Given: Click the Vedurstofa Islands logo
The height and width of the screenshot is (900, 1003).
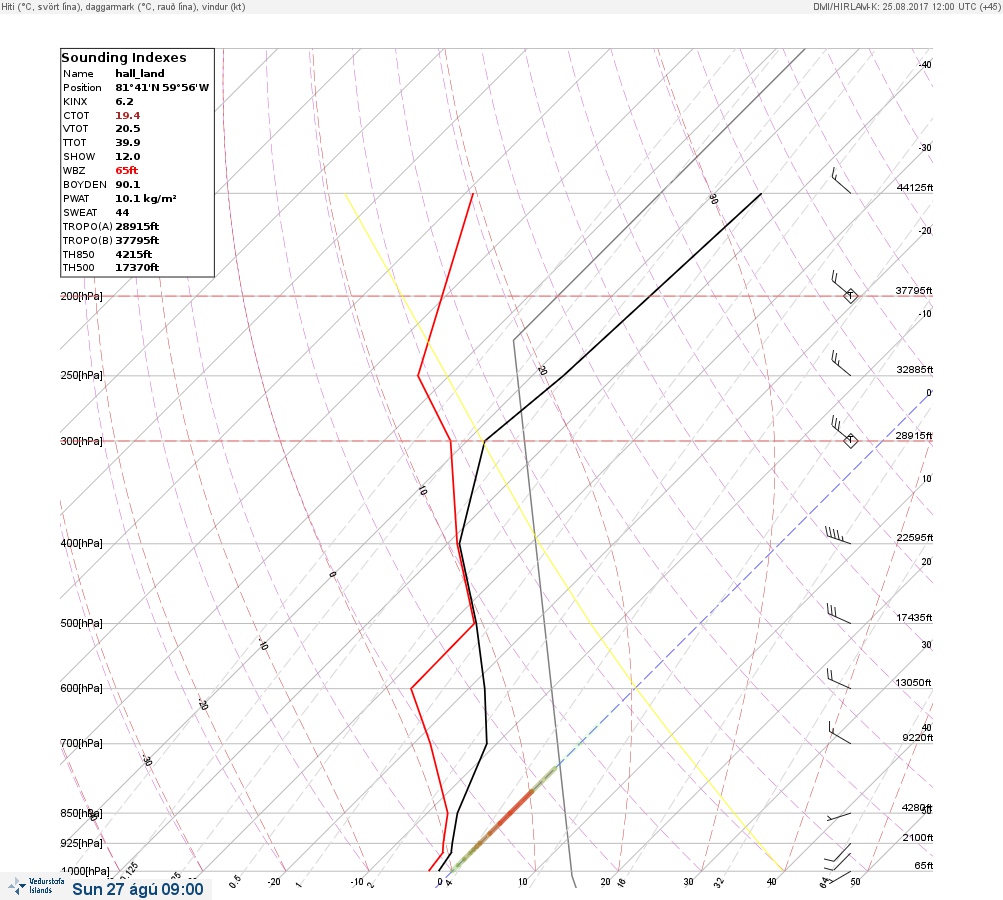Looking at the screenshot, I should [36, 886].
